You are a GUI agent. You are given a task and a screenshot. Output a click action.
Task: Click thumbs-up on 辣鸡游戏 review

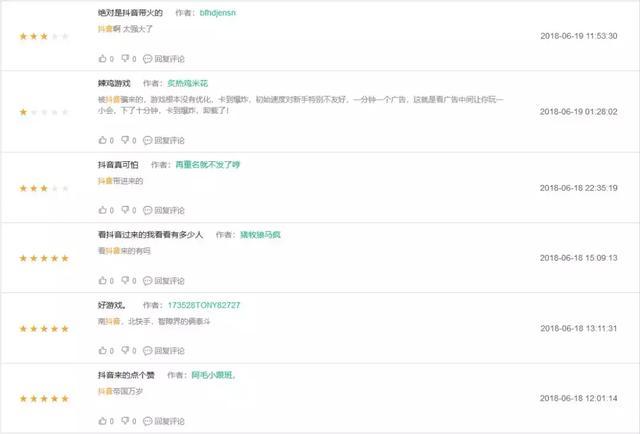pos(102,140)
